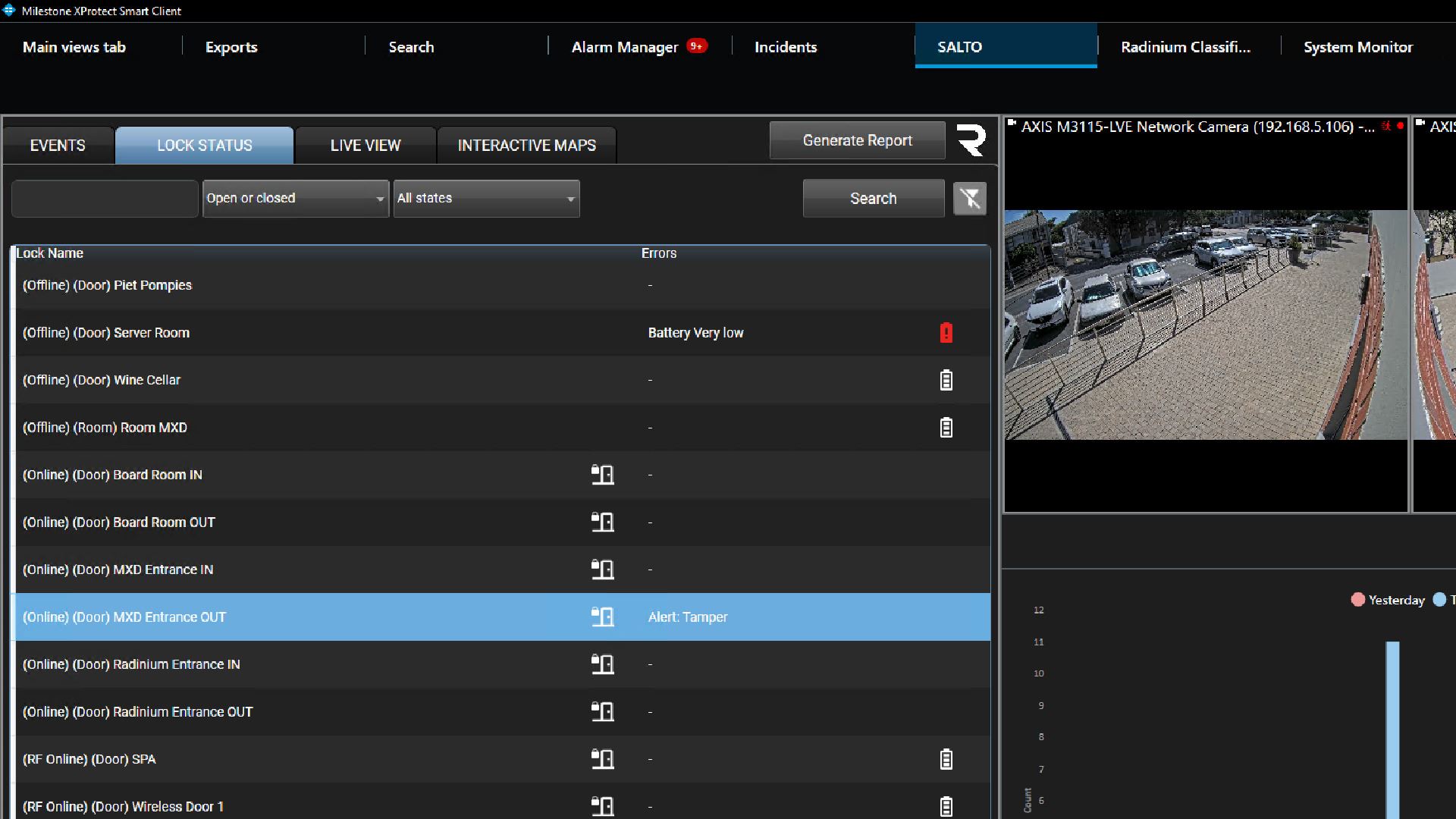Click the door lock icon in the SPA row
Screen dimensions: 1456x819
[602, 759]
